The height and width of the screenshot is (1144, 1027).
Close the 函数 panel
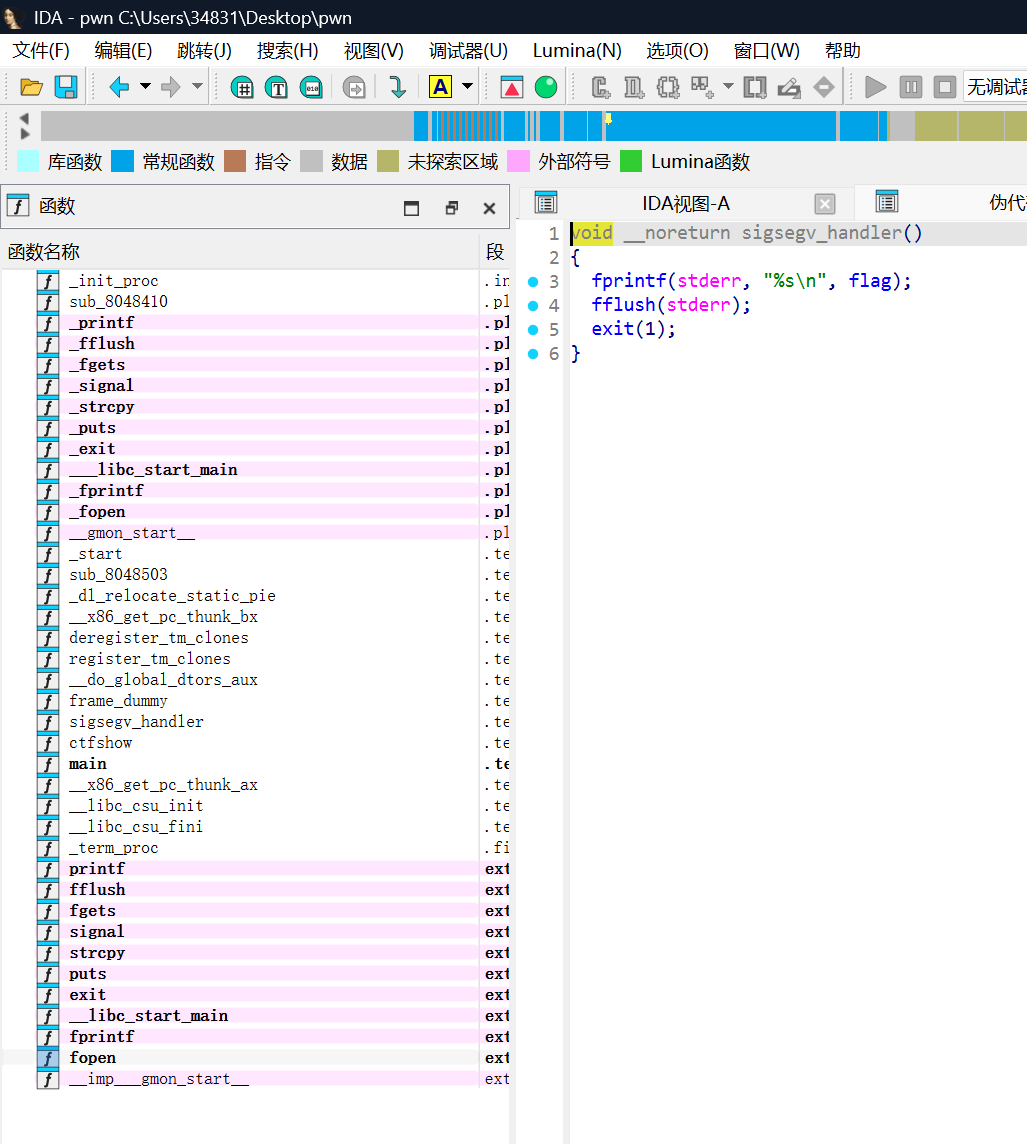point(489,209)
